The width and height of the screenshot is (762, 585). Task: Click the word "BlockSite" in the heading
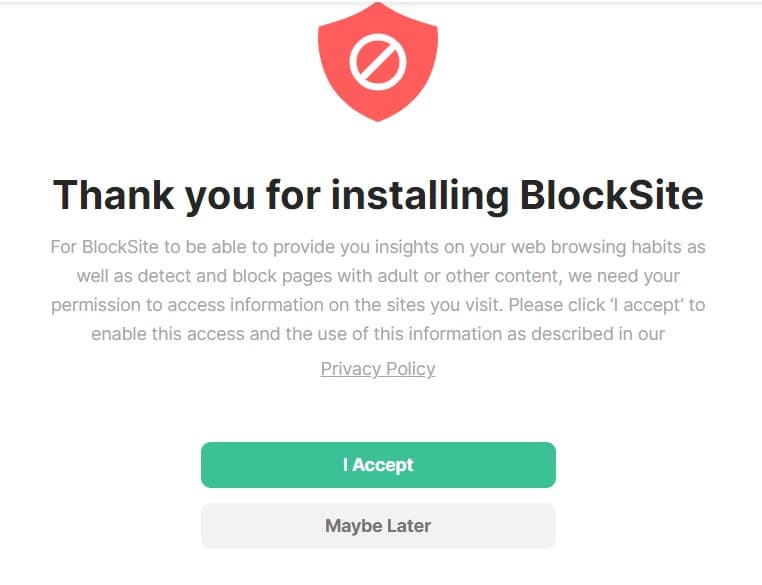(611, 195)
